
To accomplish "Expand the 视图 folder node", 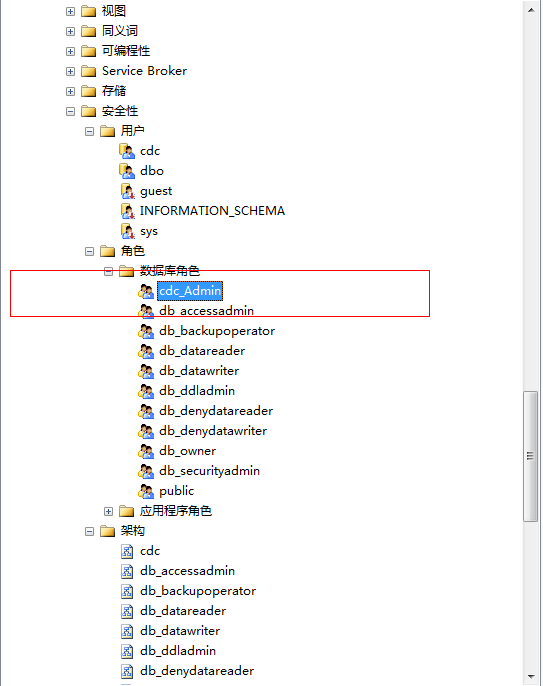I will pyautogui.click(x=70, y=11).
